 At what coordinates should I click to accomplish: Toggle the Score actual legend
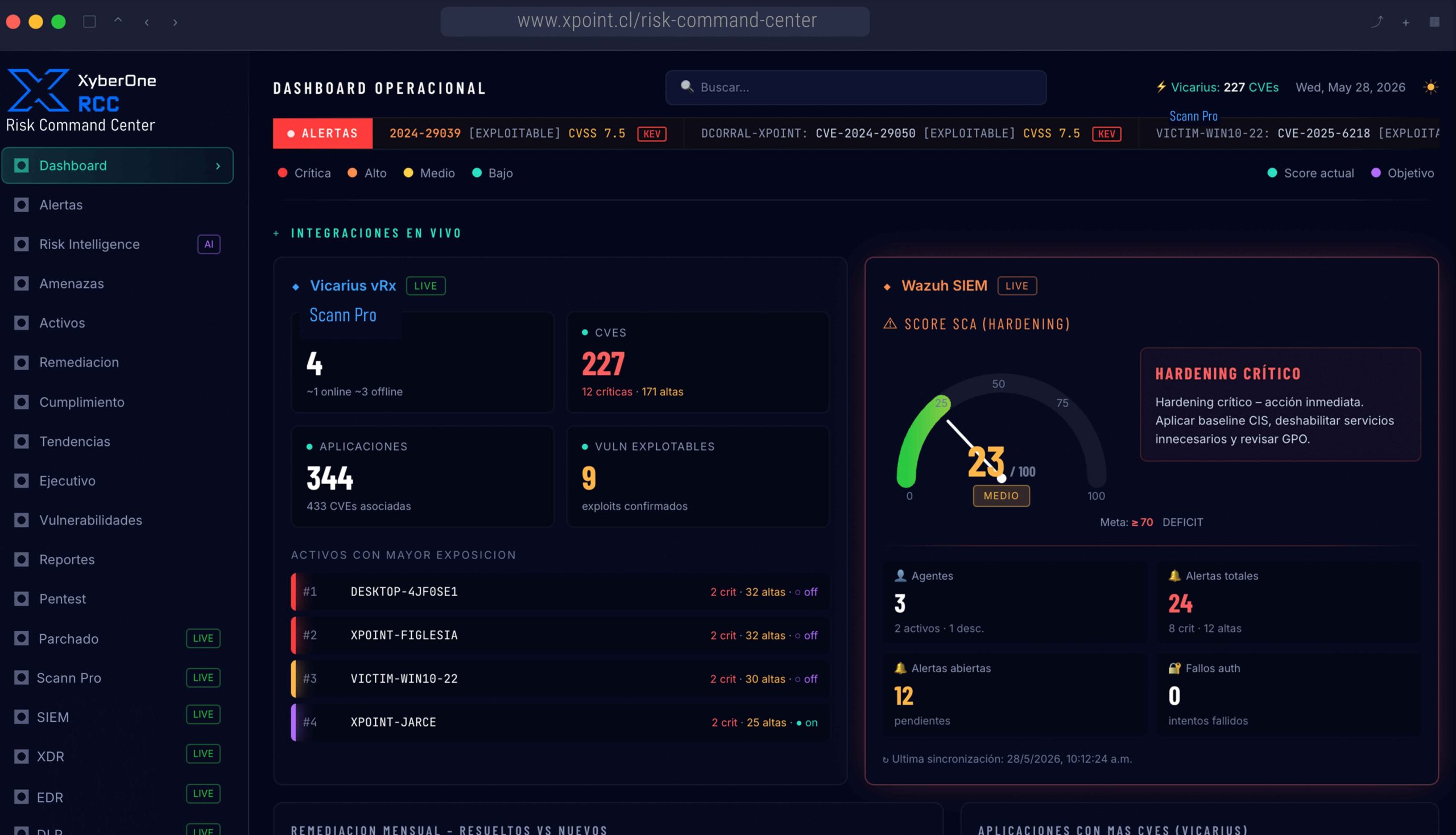coord(1310,173)
